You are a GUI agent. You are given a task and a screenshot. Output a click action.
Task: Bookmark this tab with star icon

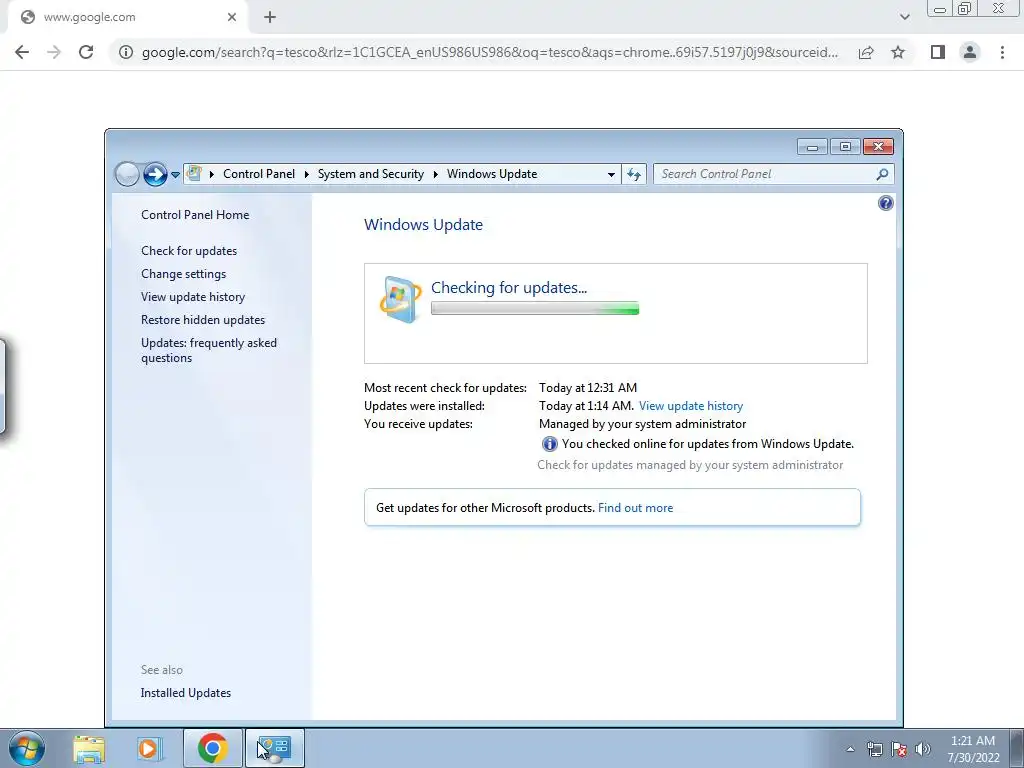(898, 52)
